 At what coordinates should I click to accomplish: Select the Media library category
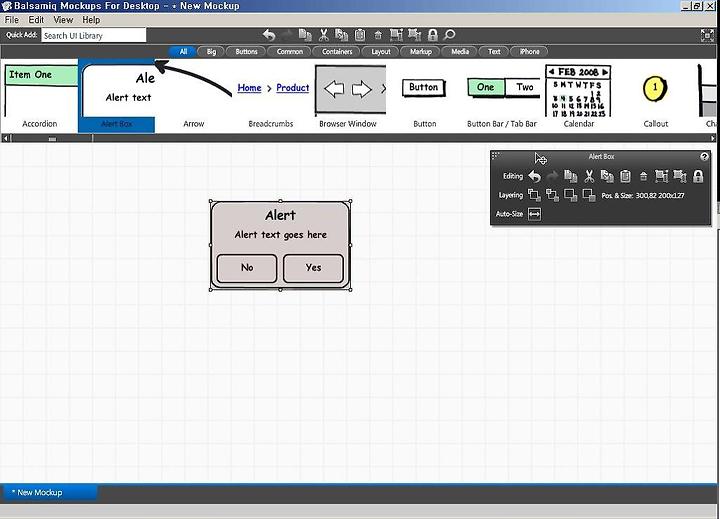pyautogui.click(x=460, y=51)
